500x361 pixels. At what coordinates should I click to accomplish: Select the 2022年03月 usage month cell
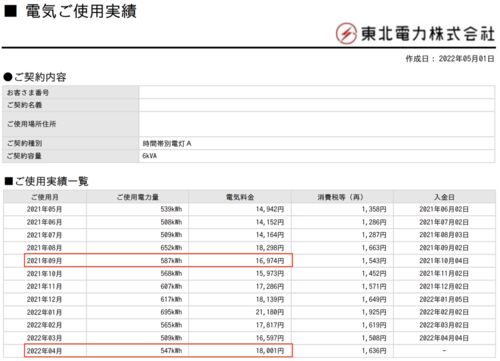point(44,338)
